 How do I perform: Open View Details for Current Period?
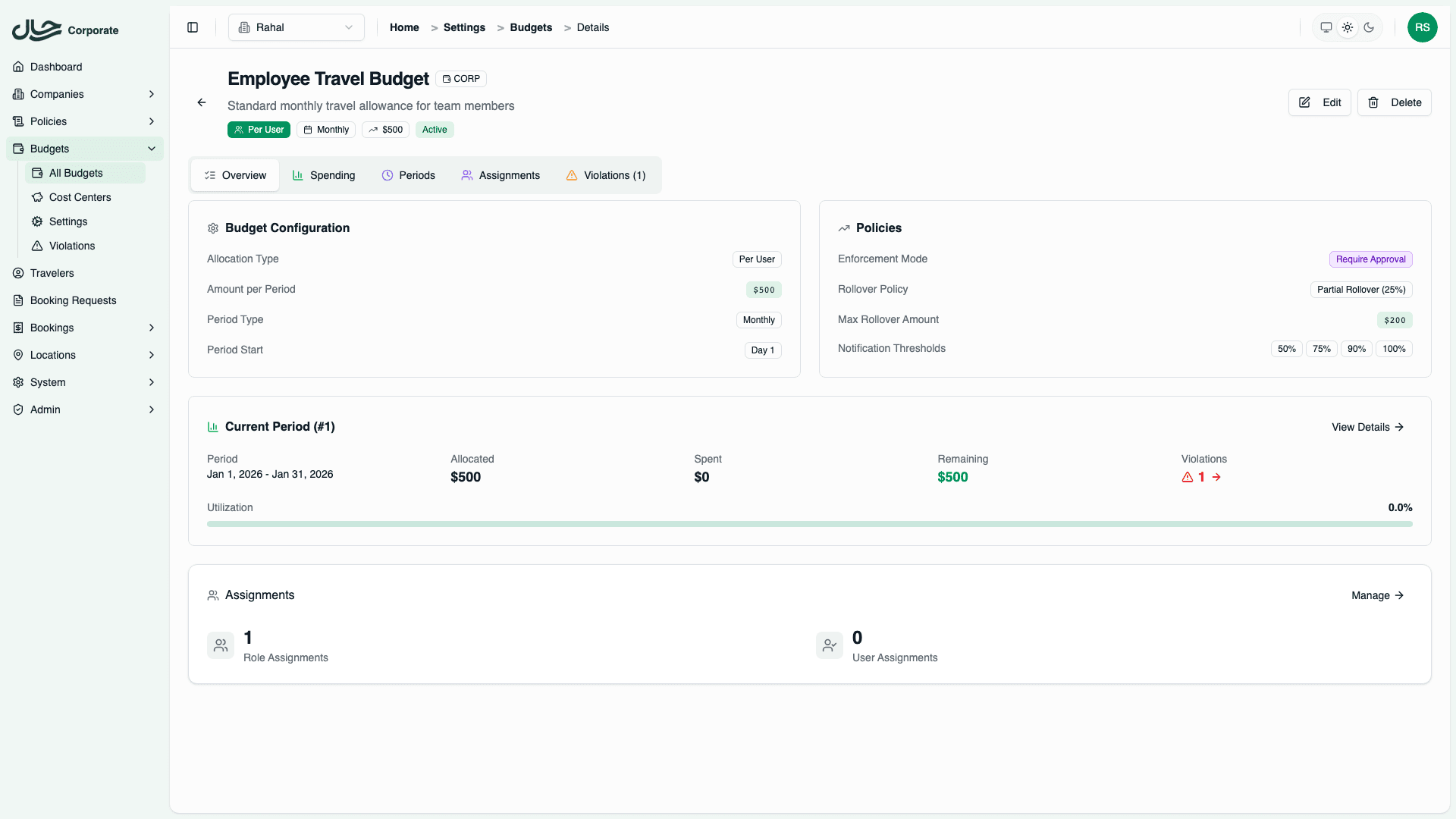(x=1367, y=427)
